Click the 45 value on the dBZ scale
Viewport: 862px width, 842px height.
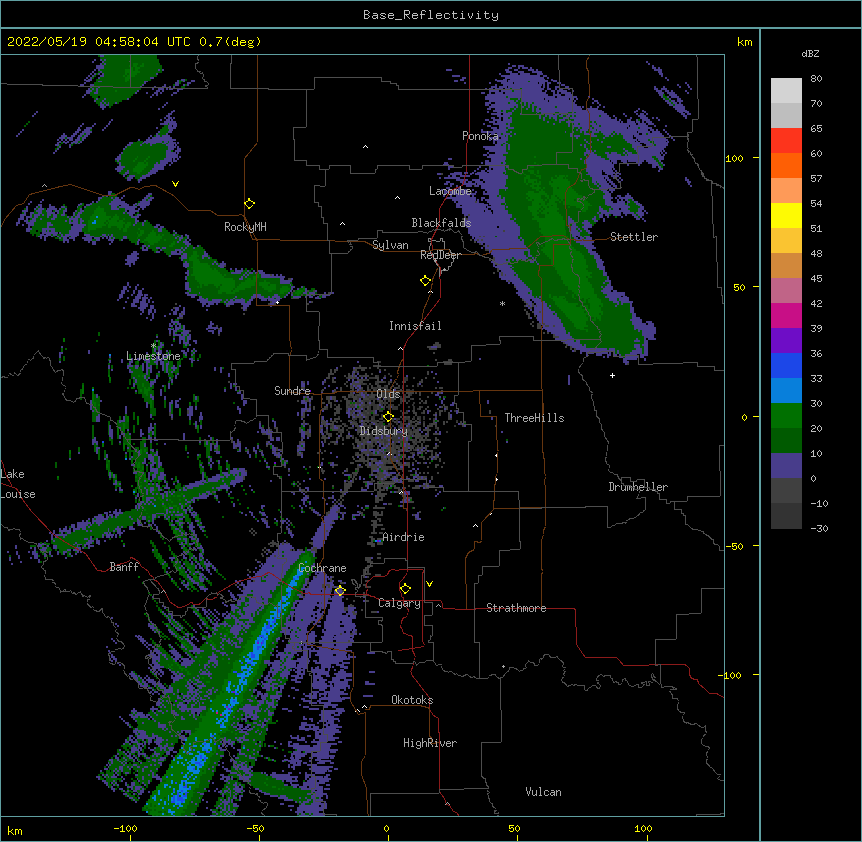pos(816,279)
